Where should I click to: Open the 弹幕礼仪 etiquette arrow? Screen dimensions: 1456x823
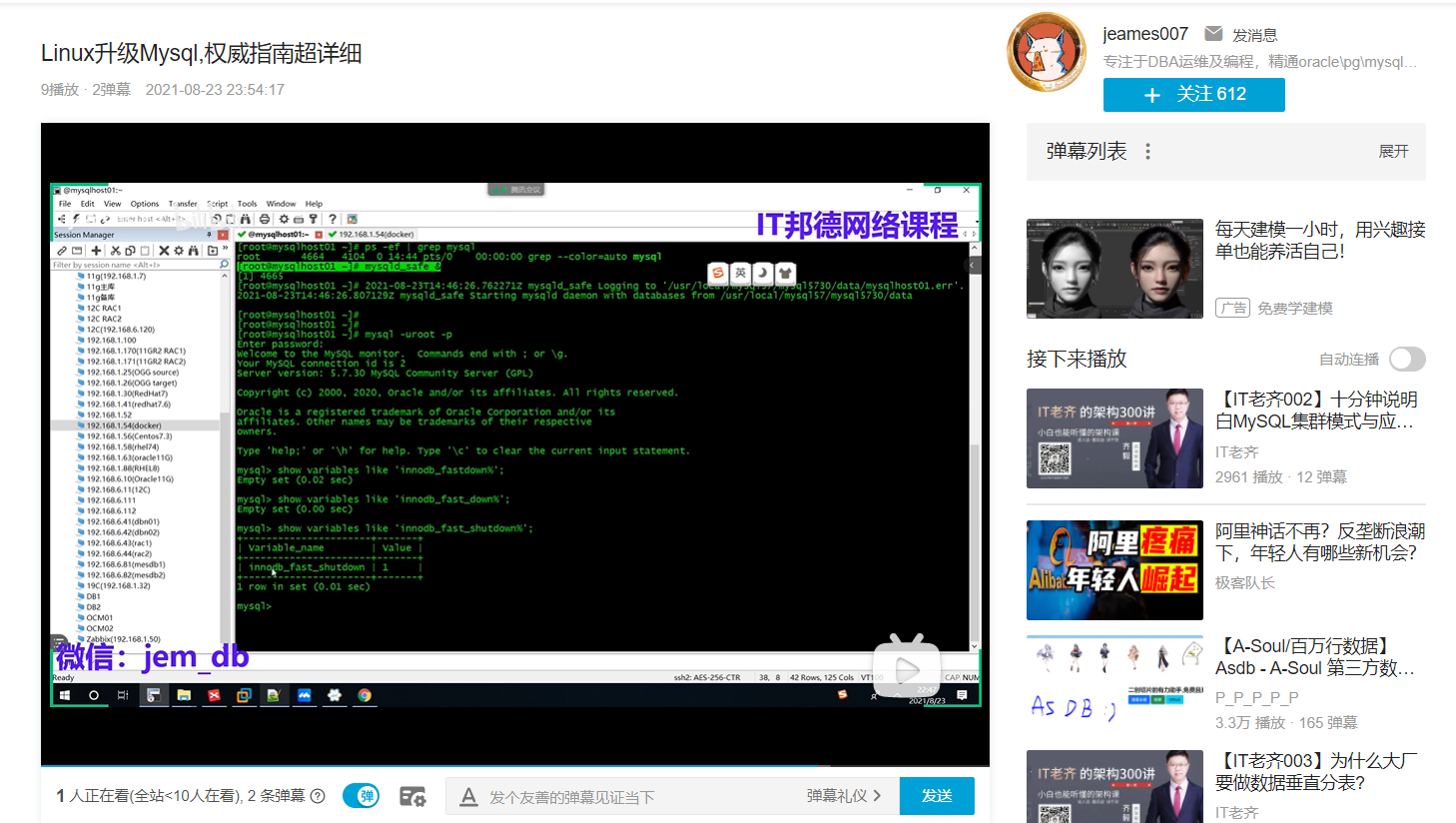[877, 796]
